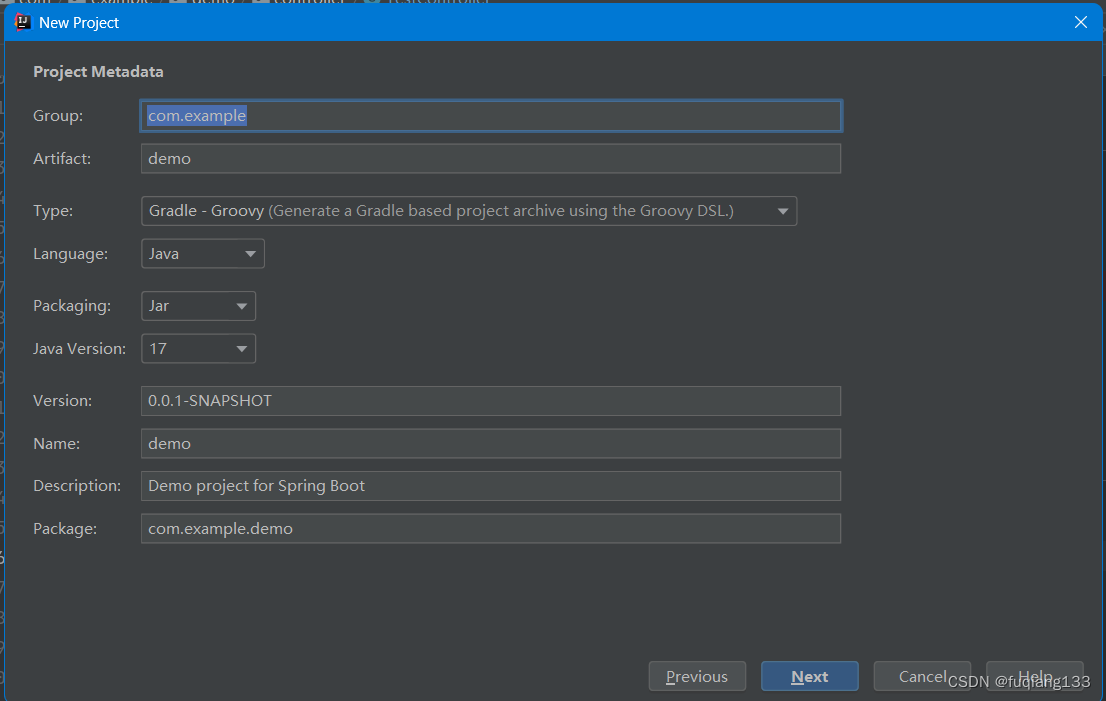Focus the Group input field
Screen dimensions: 1106x701
pos(491,116)
